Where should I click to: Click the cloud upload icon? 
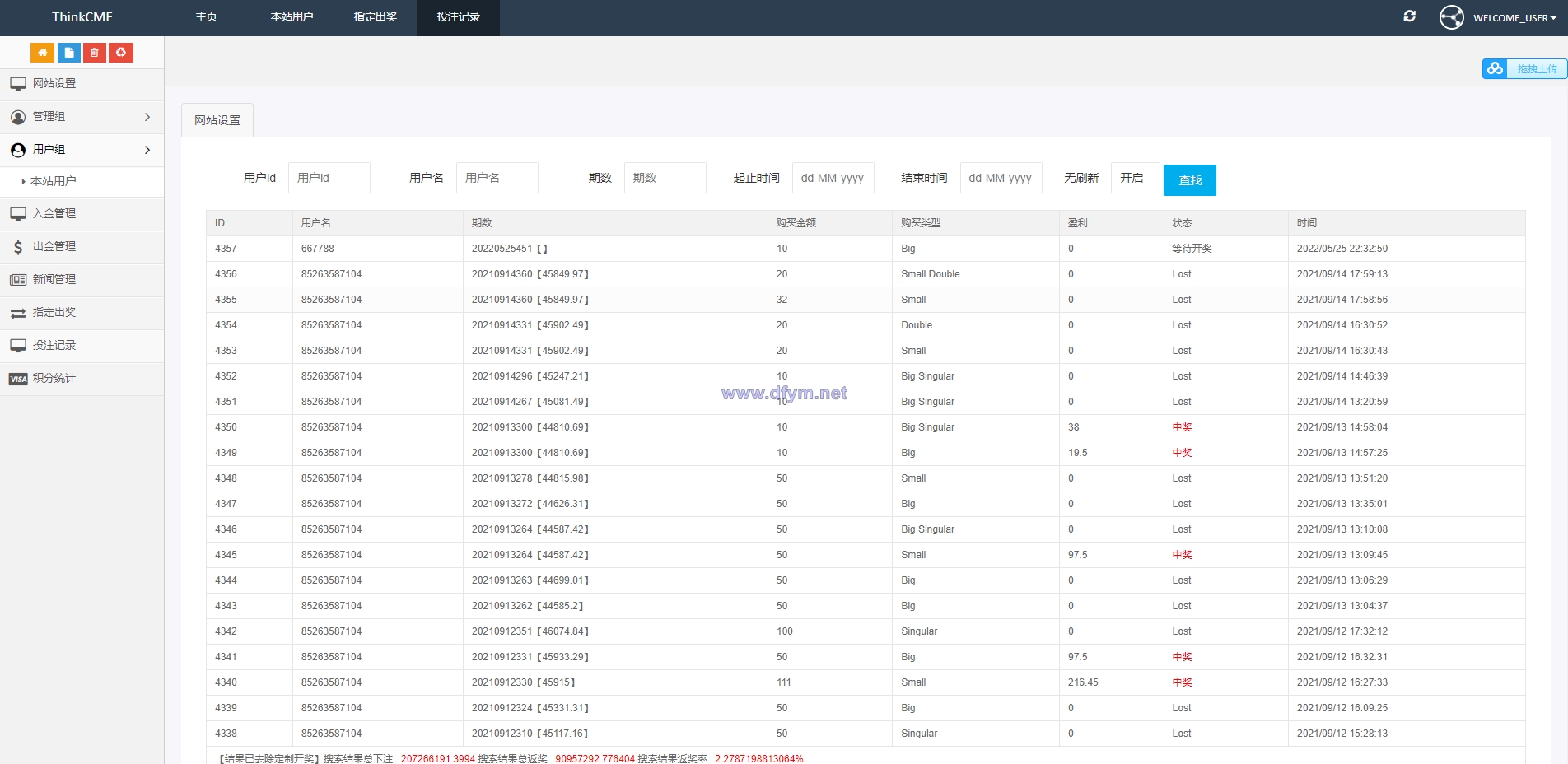point(1495,68)
